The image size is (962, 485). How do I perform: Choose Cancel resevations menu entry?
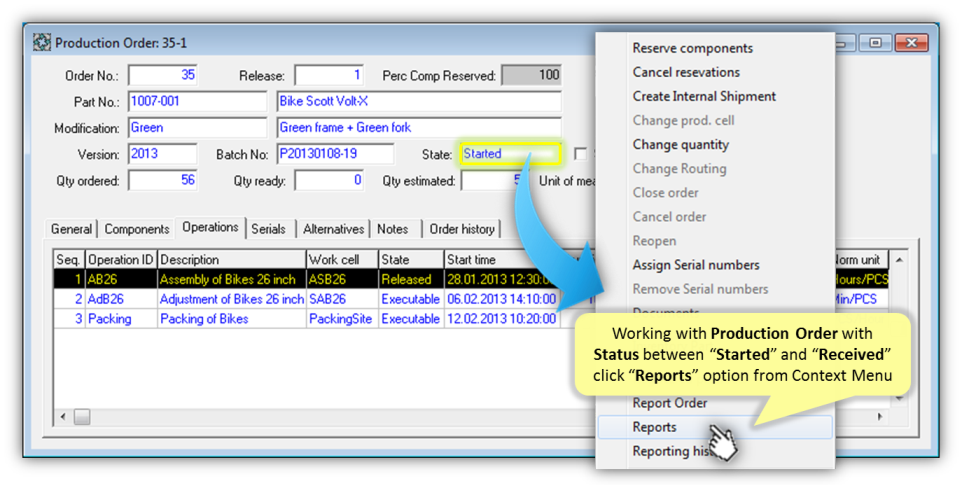click(686, 72)
